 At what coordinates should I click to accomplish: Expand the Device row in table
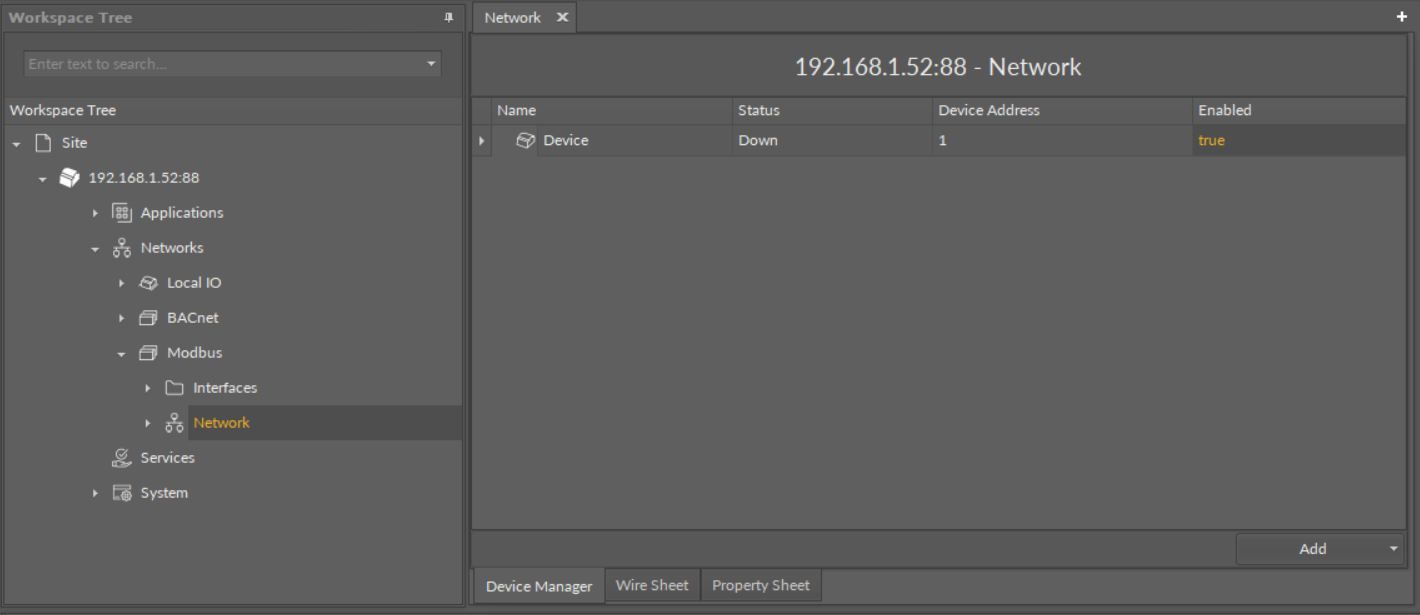click(481, 141)
